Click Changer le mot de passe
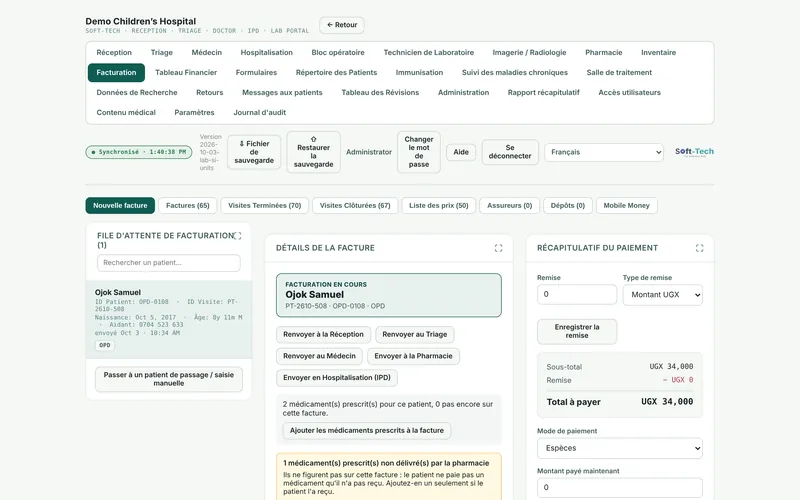This screenshot has width=800, height=500. coord(419,152)
